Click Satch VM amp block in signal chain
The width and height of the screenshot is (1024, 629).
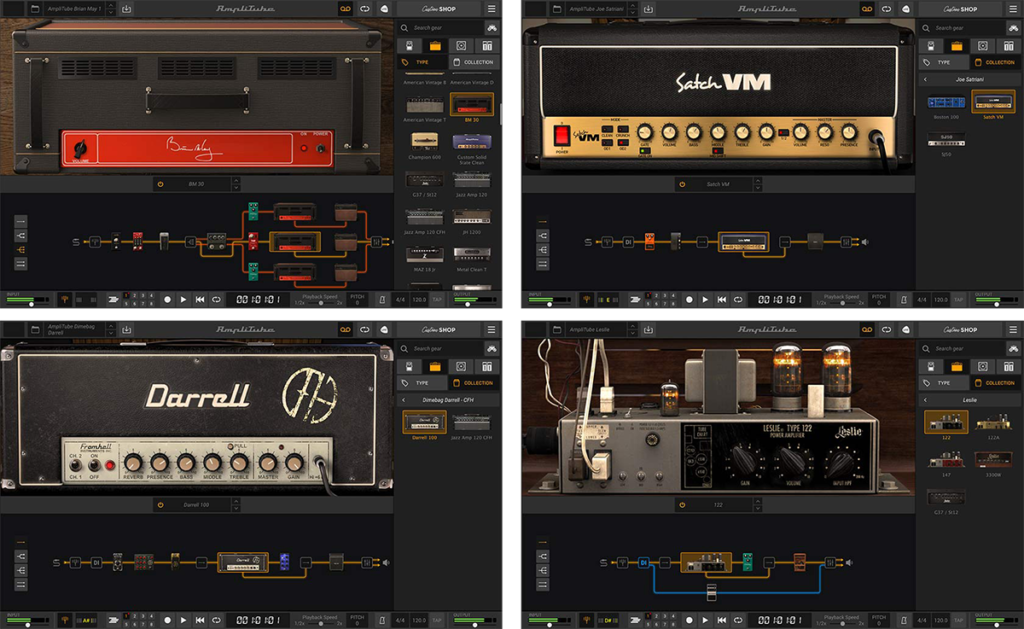[x=743, y=242]
